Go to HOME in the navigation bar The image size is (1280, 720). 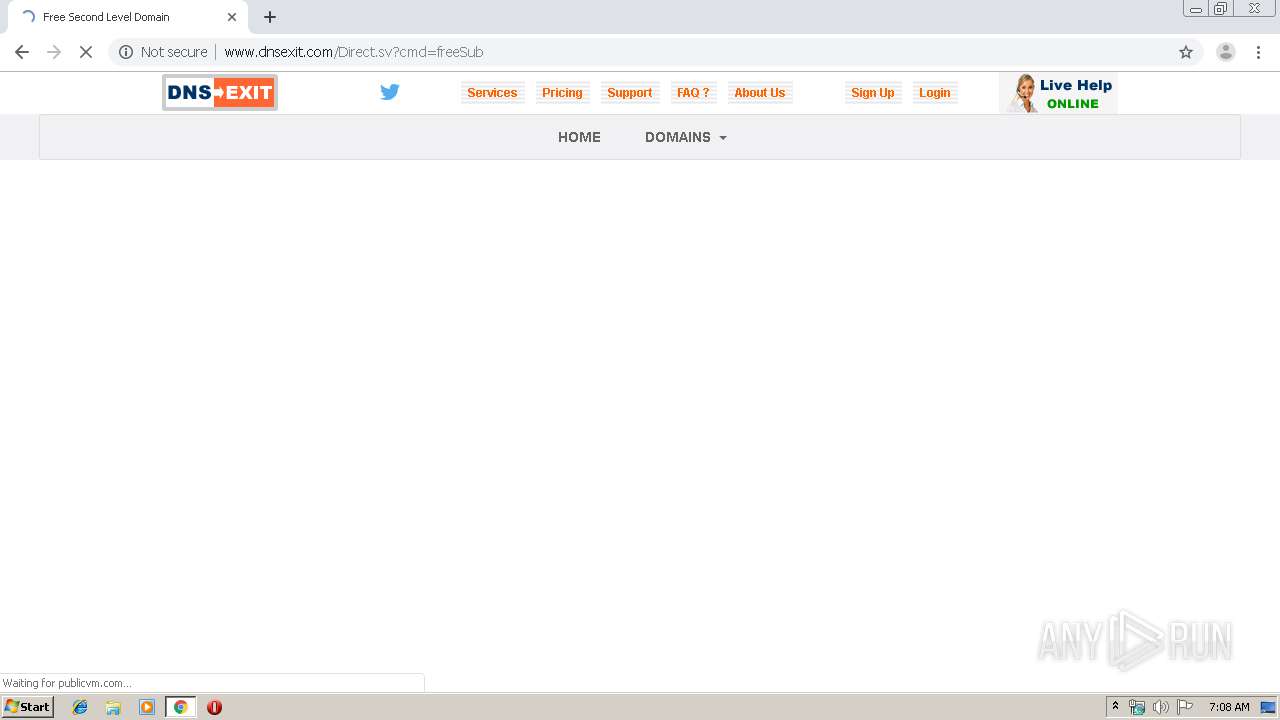click(579, 137)
